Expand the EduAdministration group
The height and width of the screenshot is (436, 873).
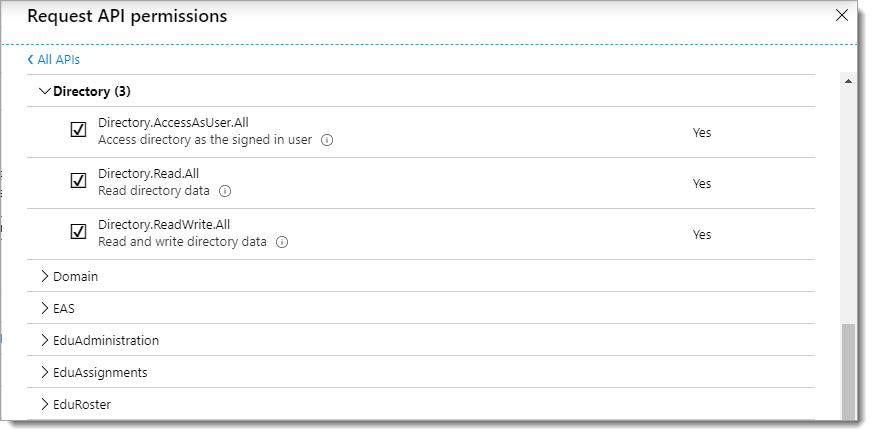[44, 340]
